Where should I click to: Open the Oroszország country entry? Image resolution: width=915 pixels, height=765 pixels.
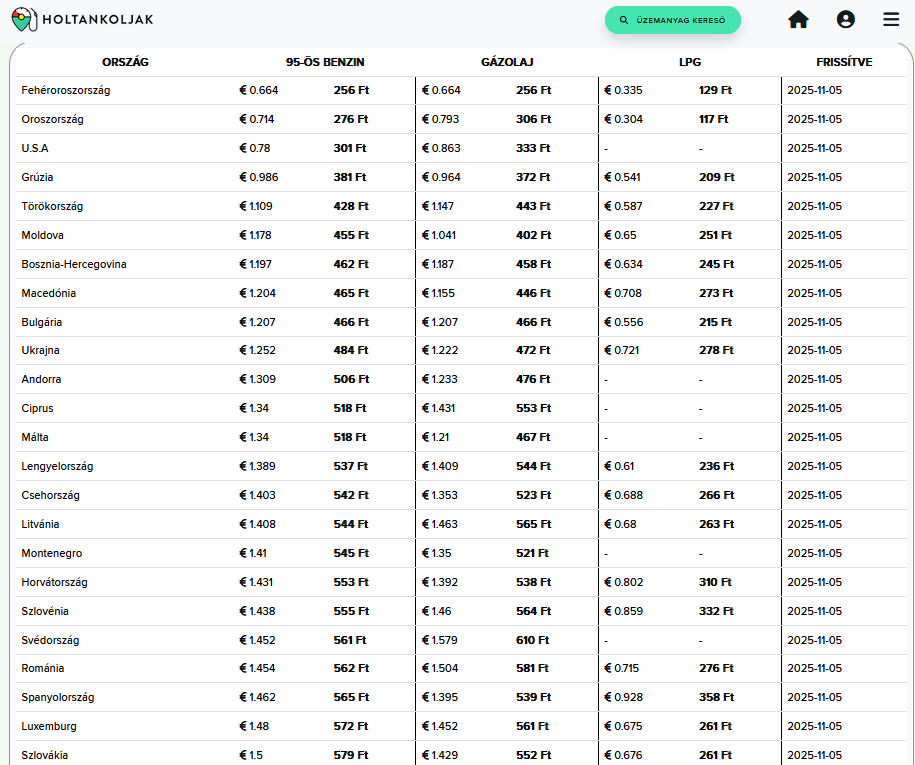click(52, 119)
